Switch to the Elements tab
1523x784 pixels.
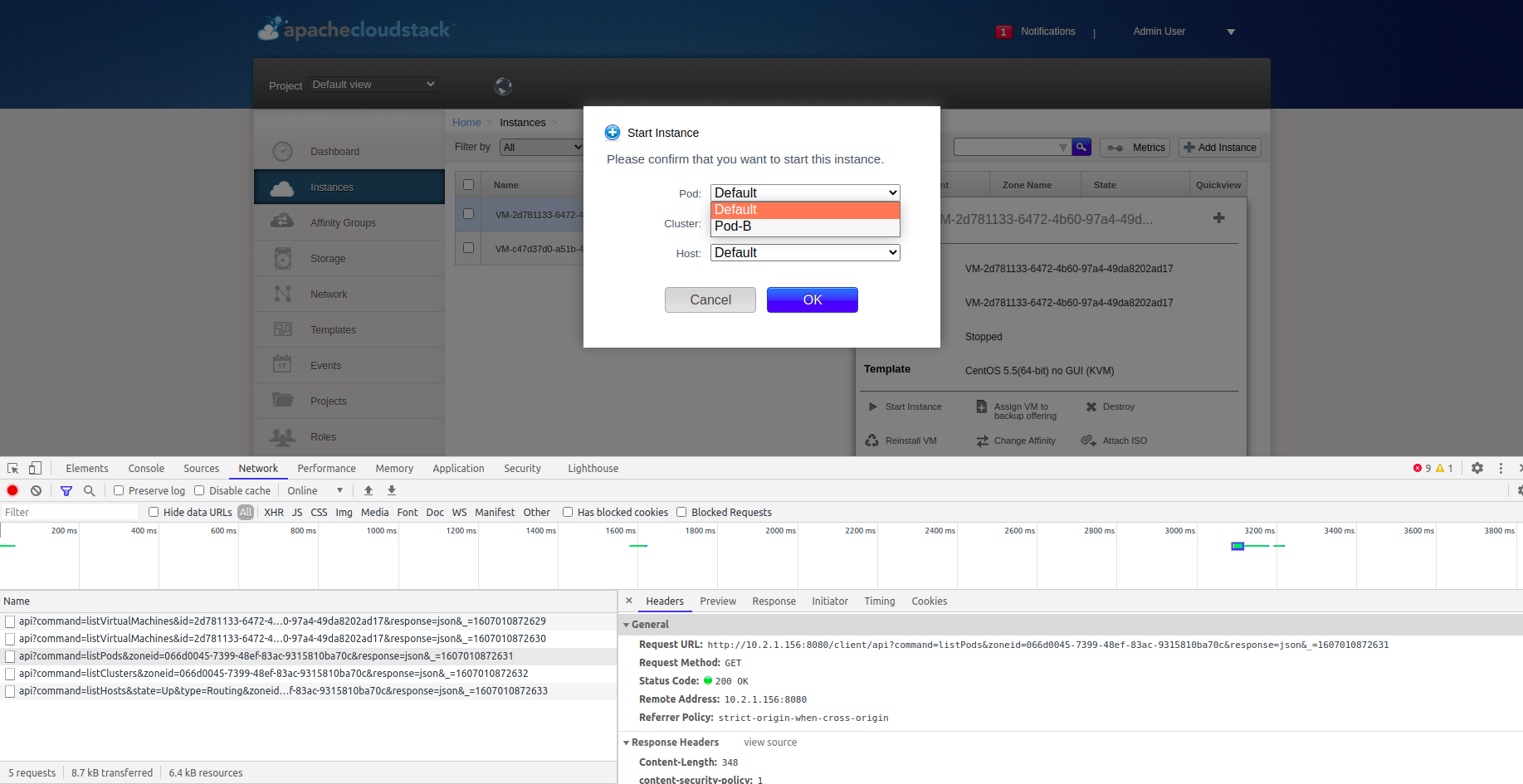point(87,468)
